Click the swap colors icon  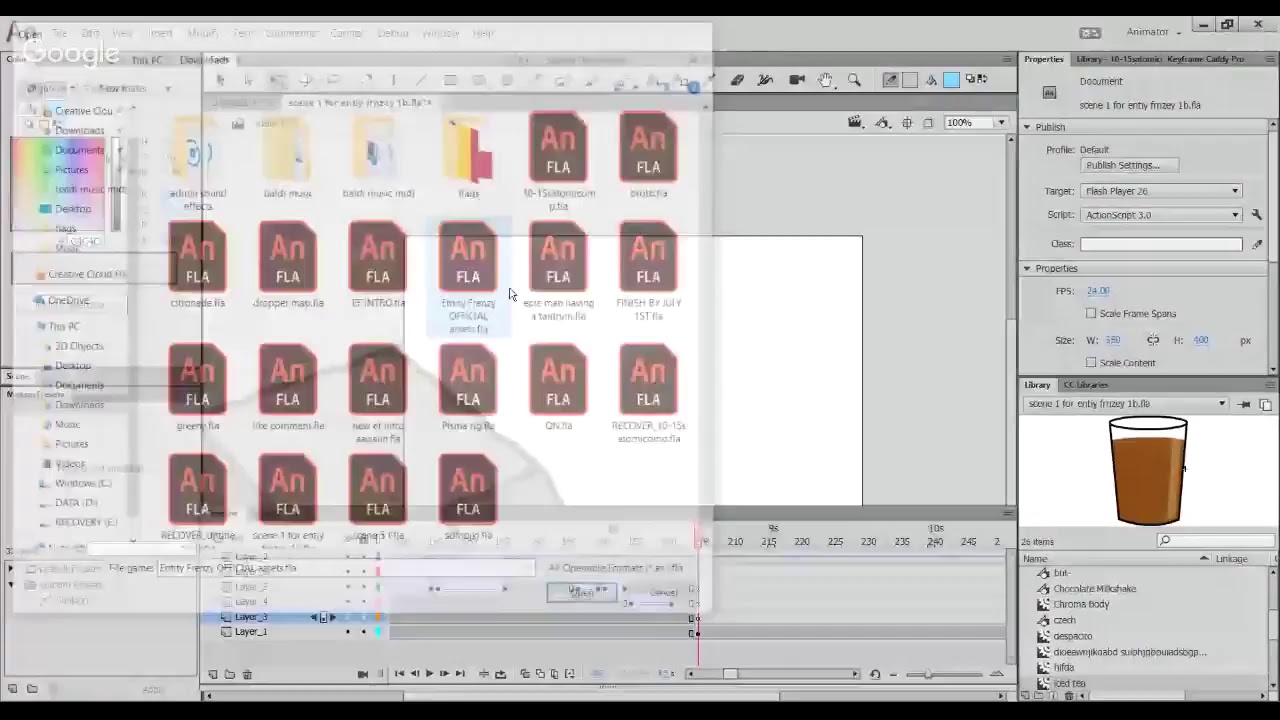981,80
